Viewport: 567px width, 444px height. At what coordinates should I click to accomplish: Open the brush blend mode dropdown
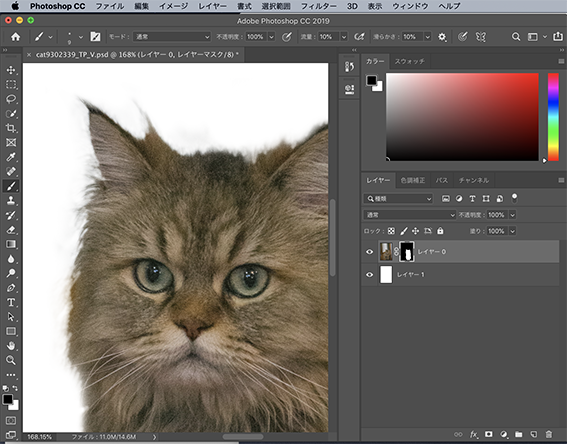coord(172,37)
